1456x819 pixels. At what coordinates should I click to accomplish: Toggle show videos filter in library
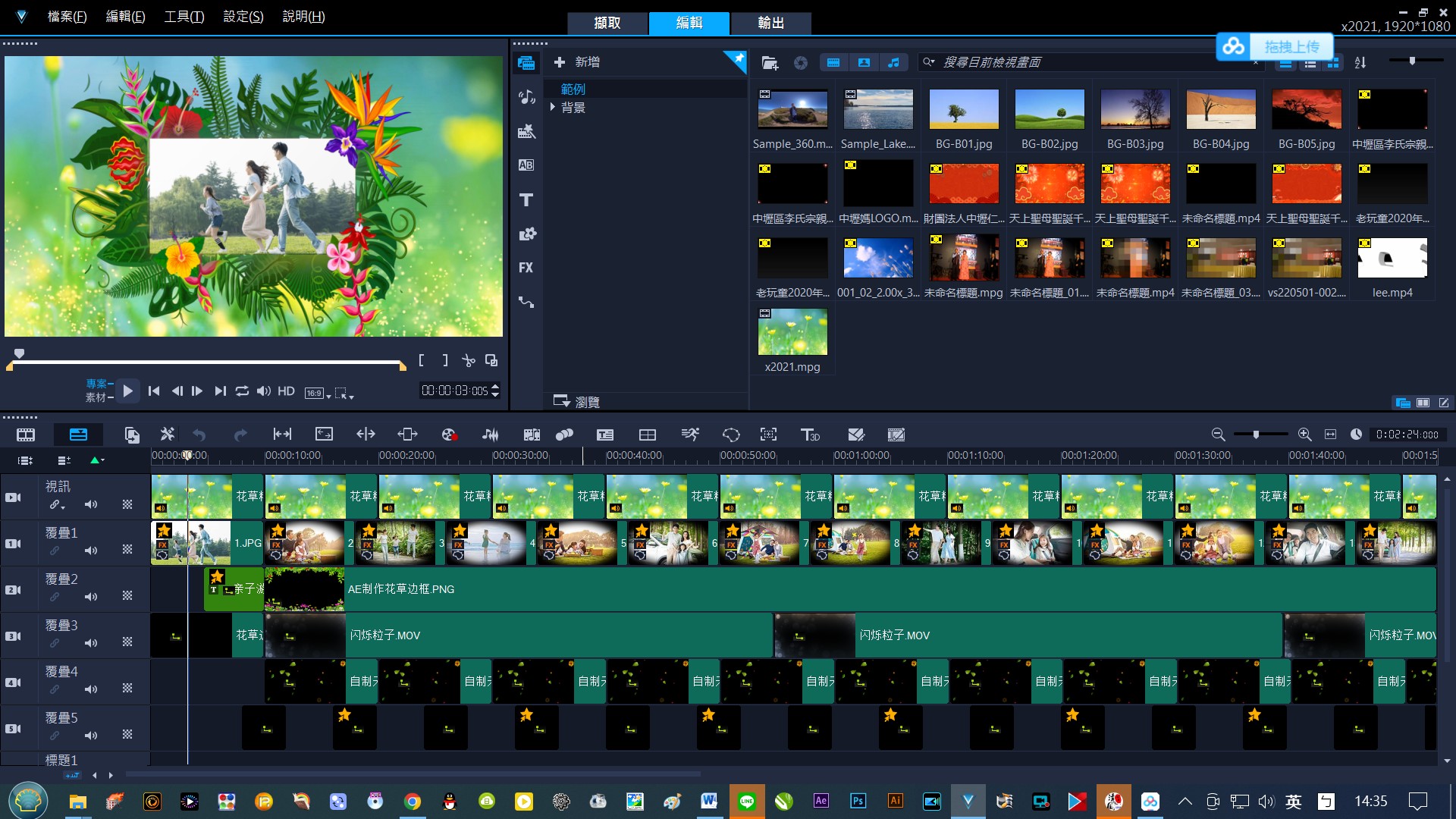(833, 63)
